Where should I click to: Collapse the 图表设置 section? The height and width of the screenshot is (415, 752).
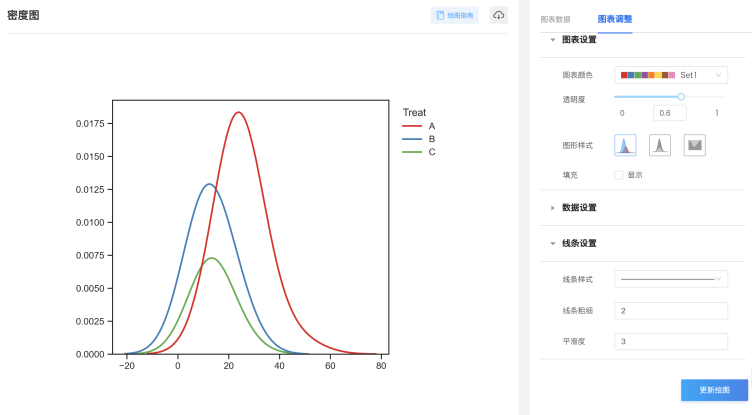tap(553, 40)
